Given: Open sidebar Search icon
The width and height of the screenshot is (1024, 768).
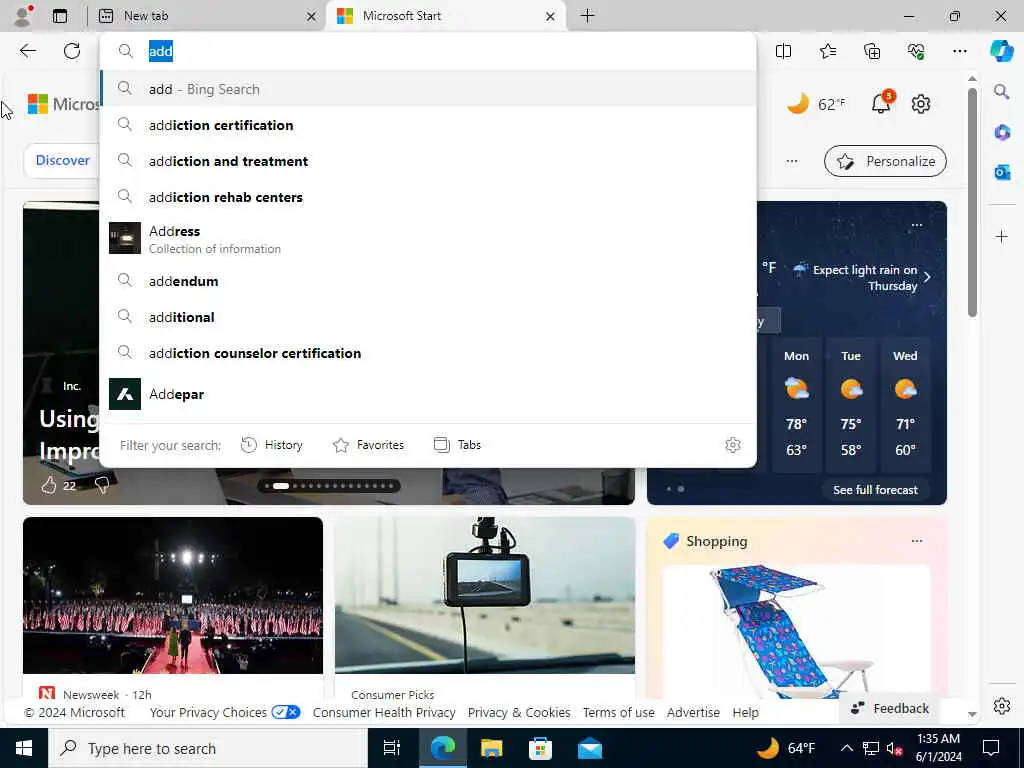Looking at the screenshot, I should (x=1001, y=91).
